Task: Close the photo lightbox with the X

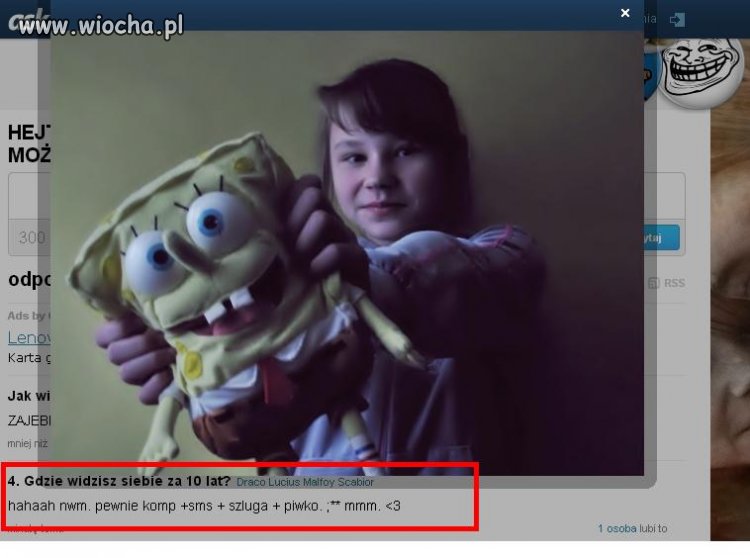Action: 625,13
